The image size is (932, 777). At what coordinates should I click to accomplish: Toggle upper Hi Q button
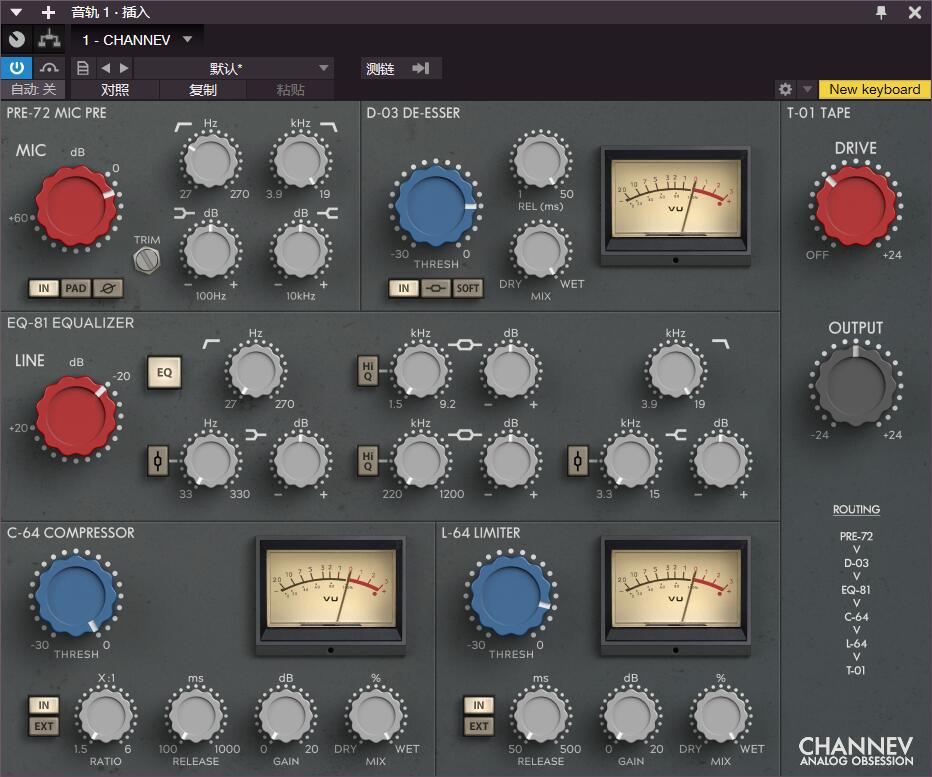point(368,371)
